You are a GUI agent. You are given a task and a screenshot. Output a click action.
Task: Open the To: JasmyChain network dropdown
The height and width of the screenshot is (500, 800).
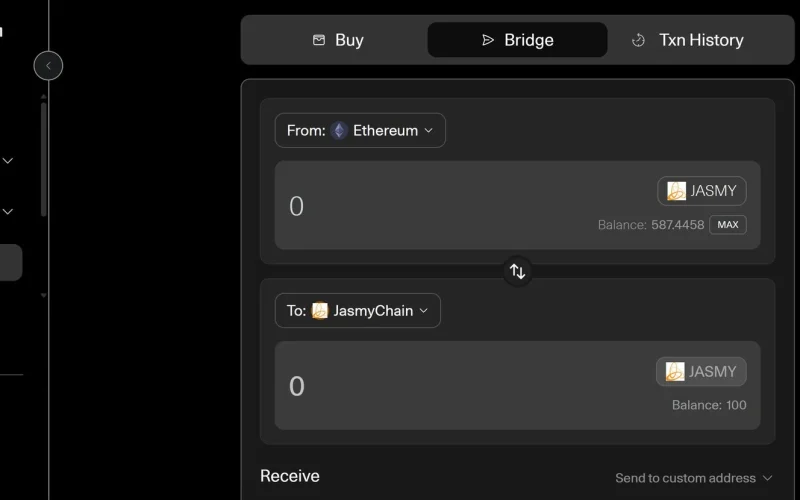pos(357,311)
